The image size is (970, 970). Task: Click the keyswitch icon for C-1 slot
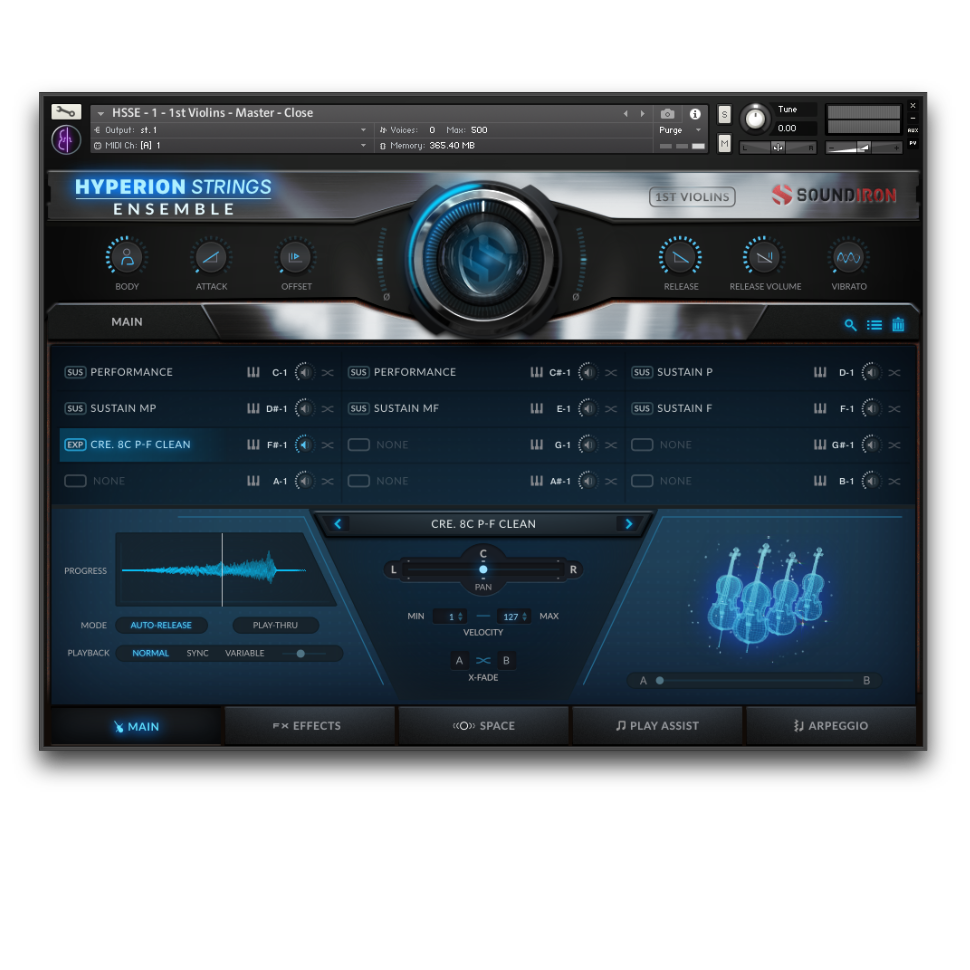pos(253,372)
